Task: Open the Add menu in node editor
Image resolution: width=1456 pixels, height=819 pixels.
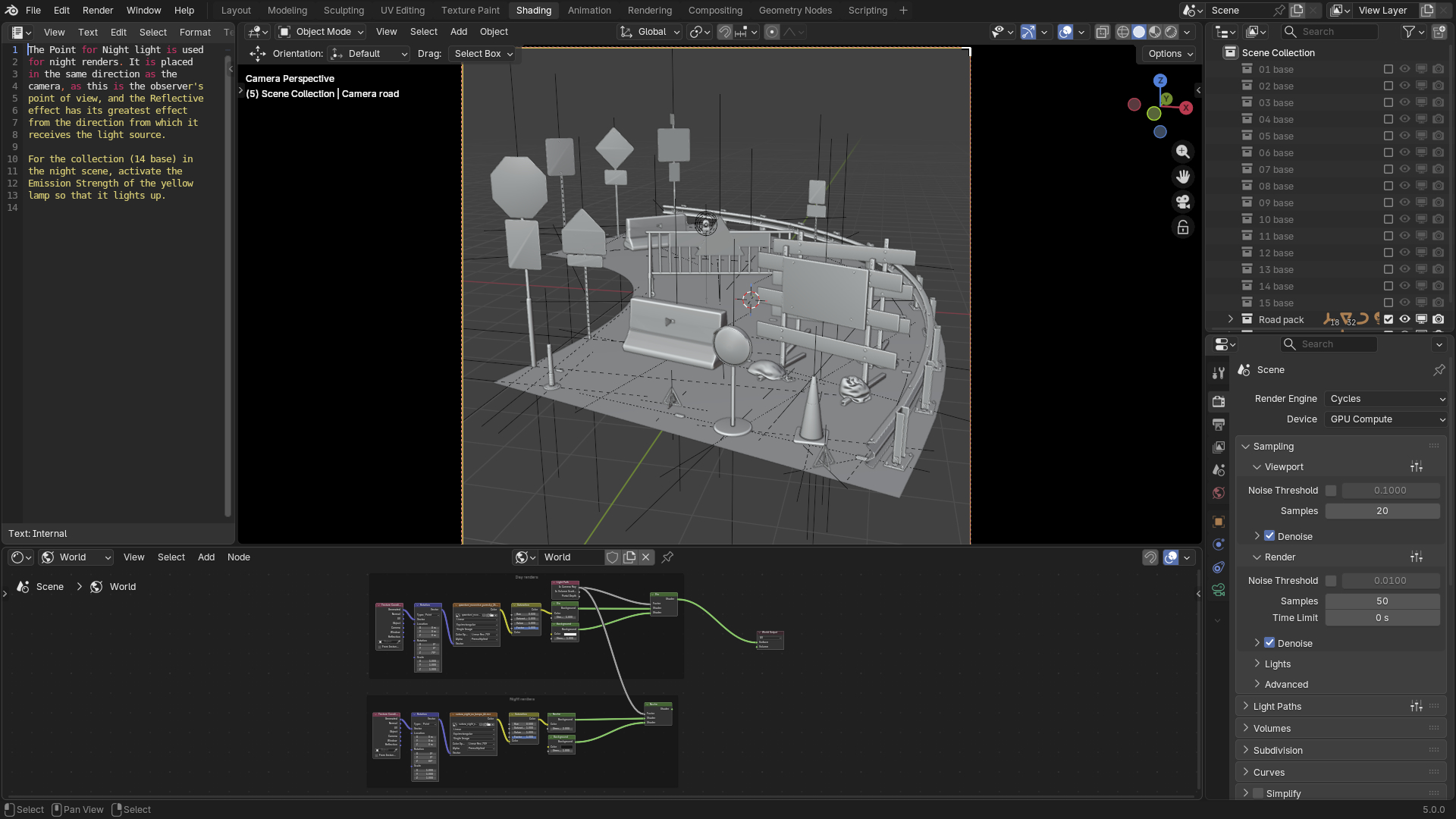Action: click(x=206, y=557)
